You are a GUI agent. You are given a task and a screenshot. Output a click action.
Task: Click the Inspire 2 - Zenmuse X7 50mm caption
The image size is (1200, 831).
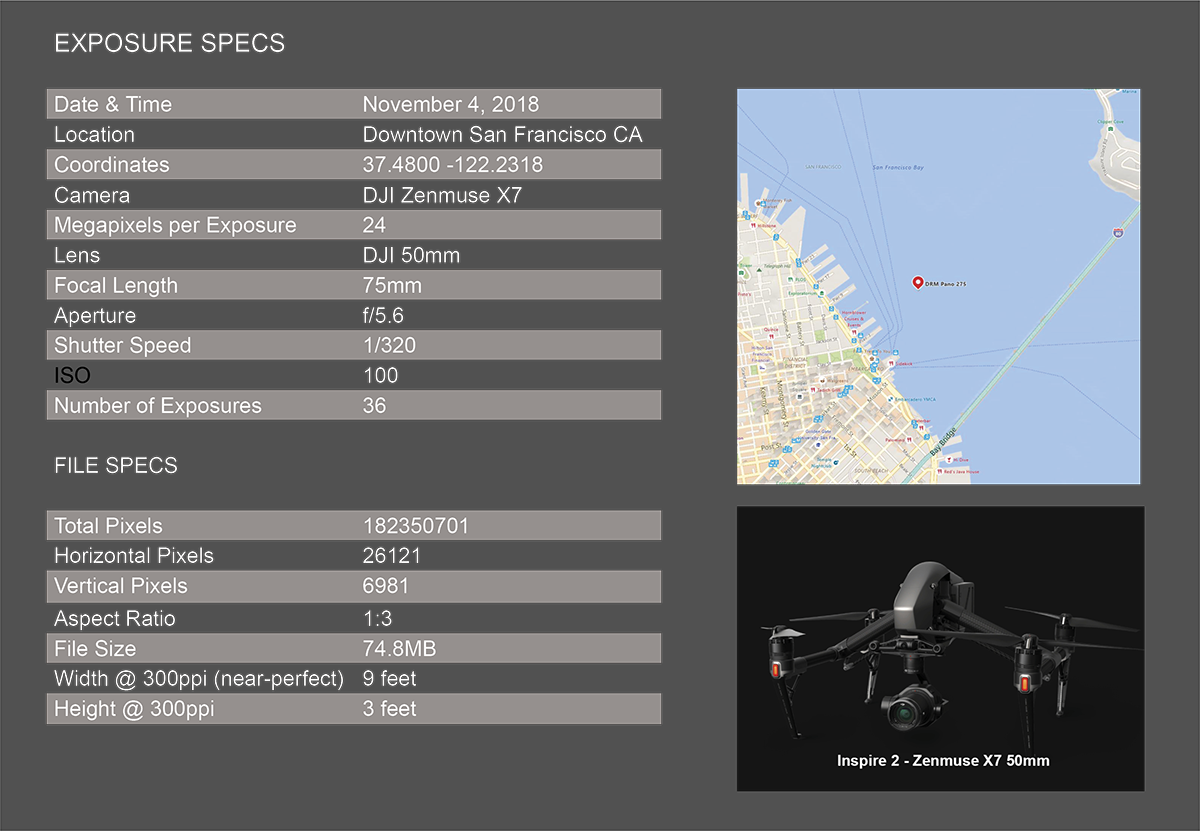(942, 761)
